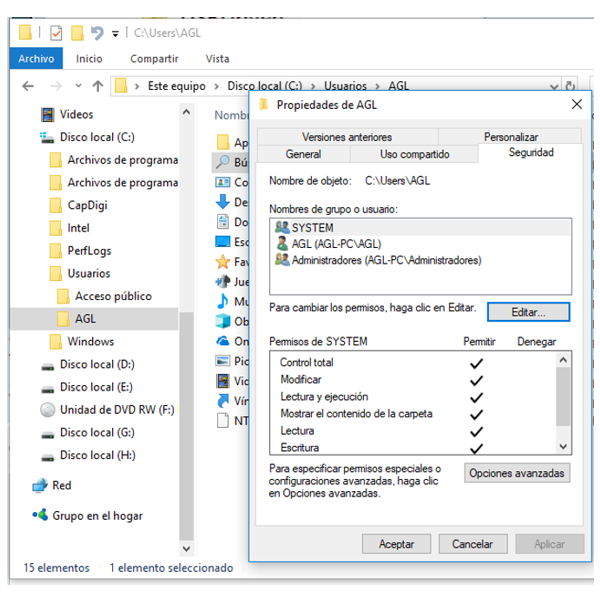The width and height of the screenshot is (600, 600).
Task: Switch to the Uso compartido tab
Action: click(x=414, y=154)
